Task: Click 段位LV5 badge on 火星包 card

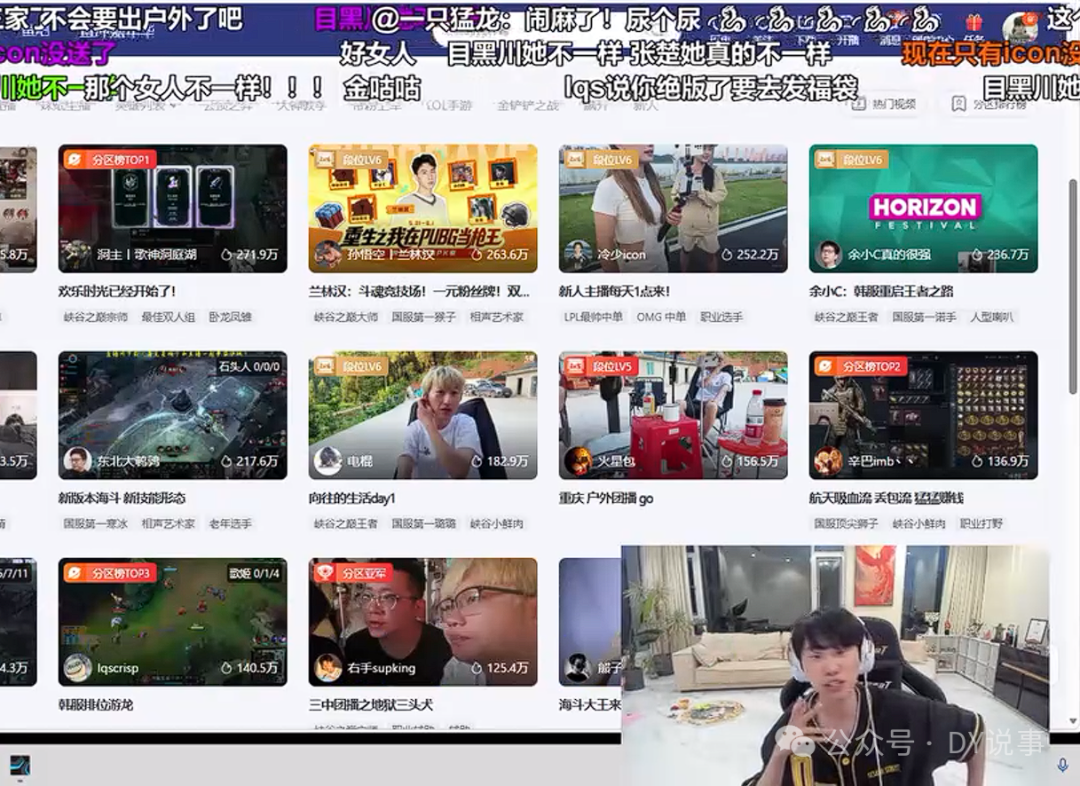Action: [x=601, y=366]
